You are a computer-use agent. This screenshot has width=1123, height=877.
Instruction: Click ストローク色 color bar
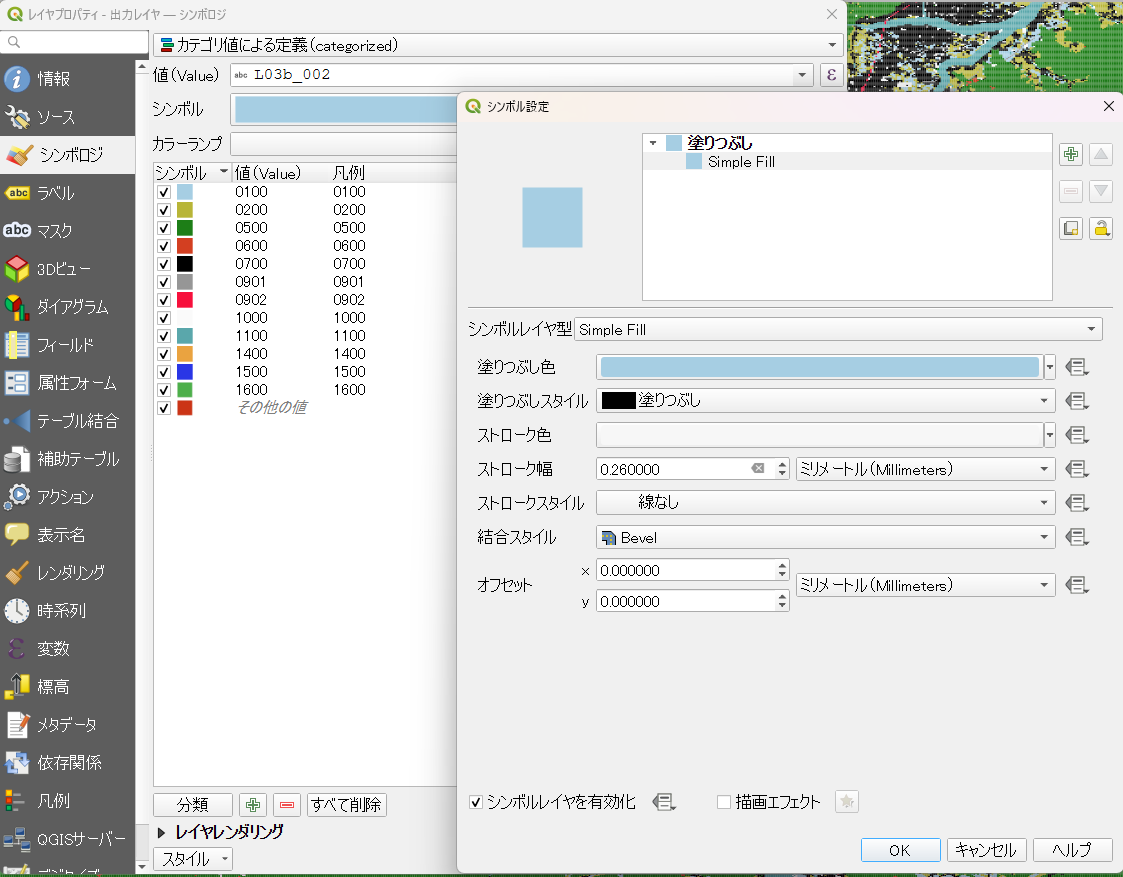coord(820,435)
